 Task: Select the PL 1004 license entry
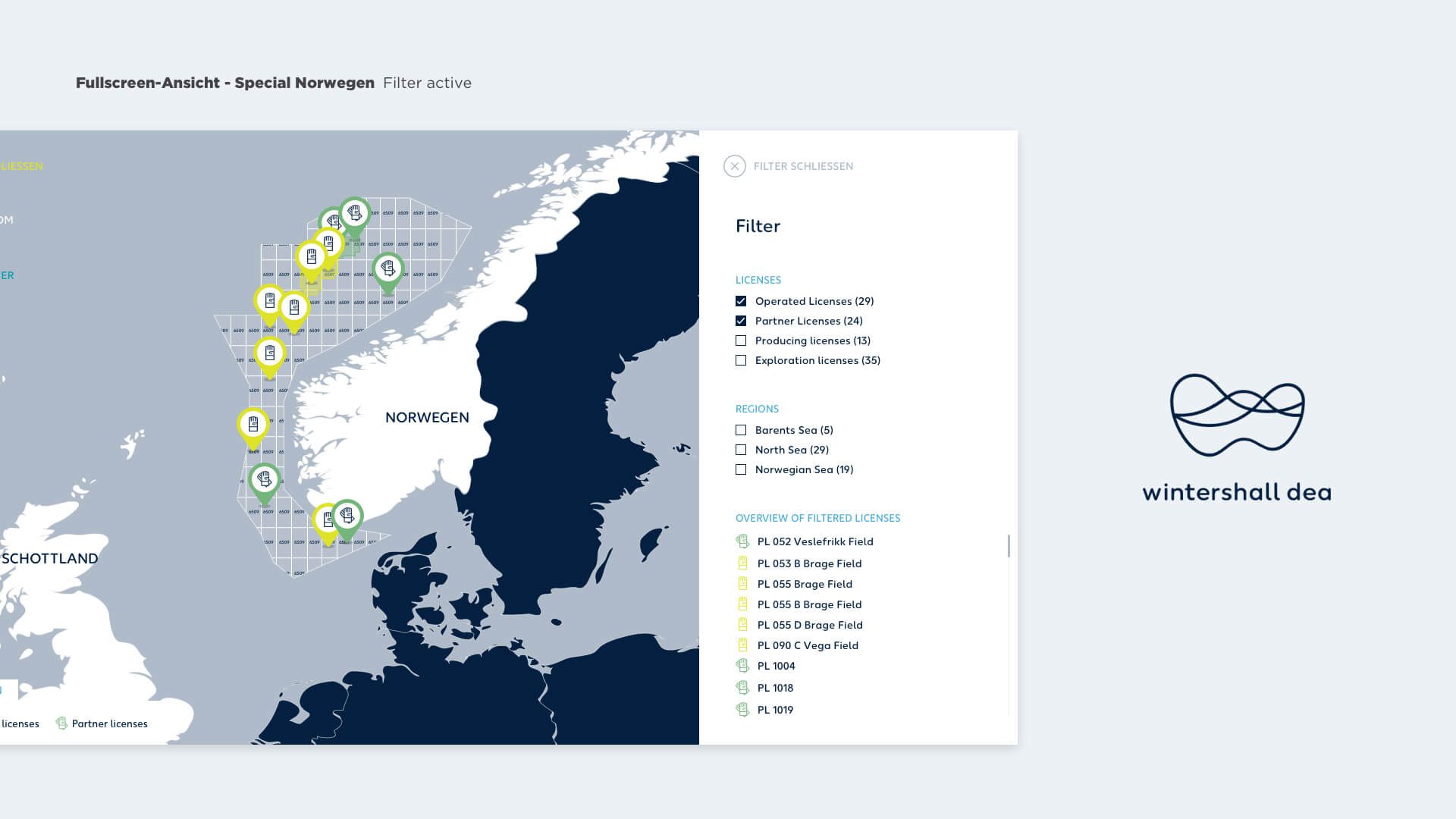[776, 666]
